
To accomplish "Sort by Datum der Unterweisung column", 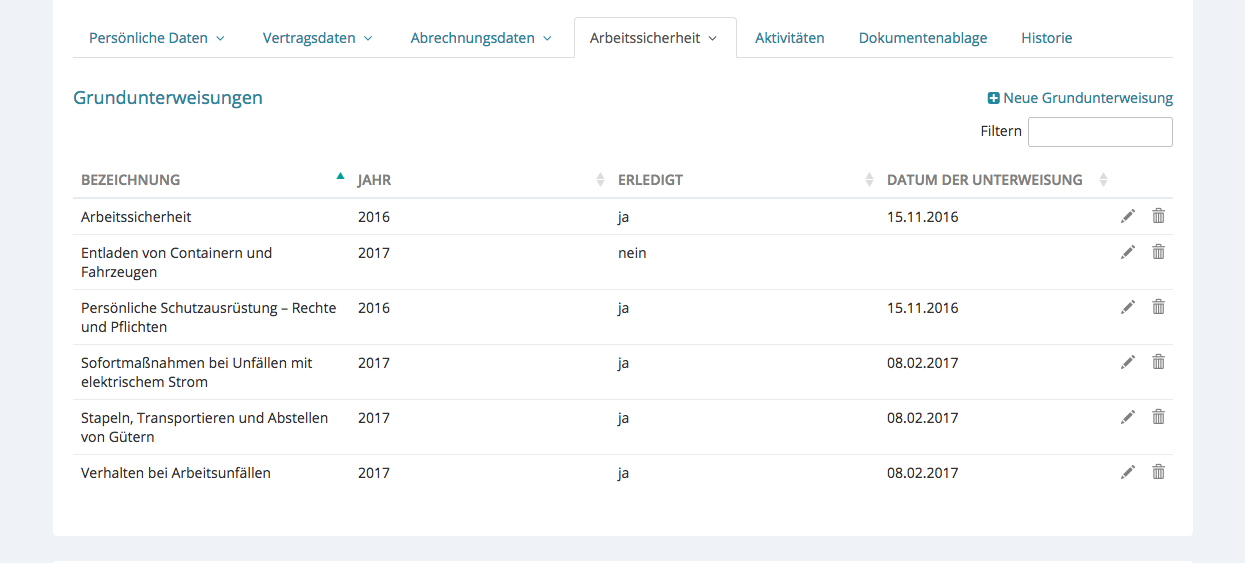I will pos(984,180).
